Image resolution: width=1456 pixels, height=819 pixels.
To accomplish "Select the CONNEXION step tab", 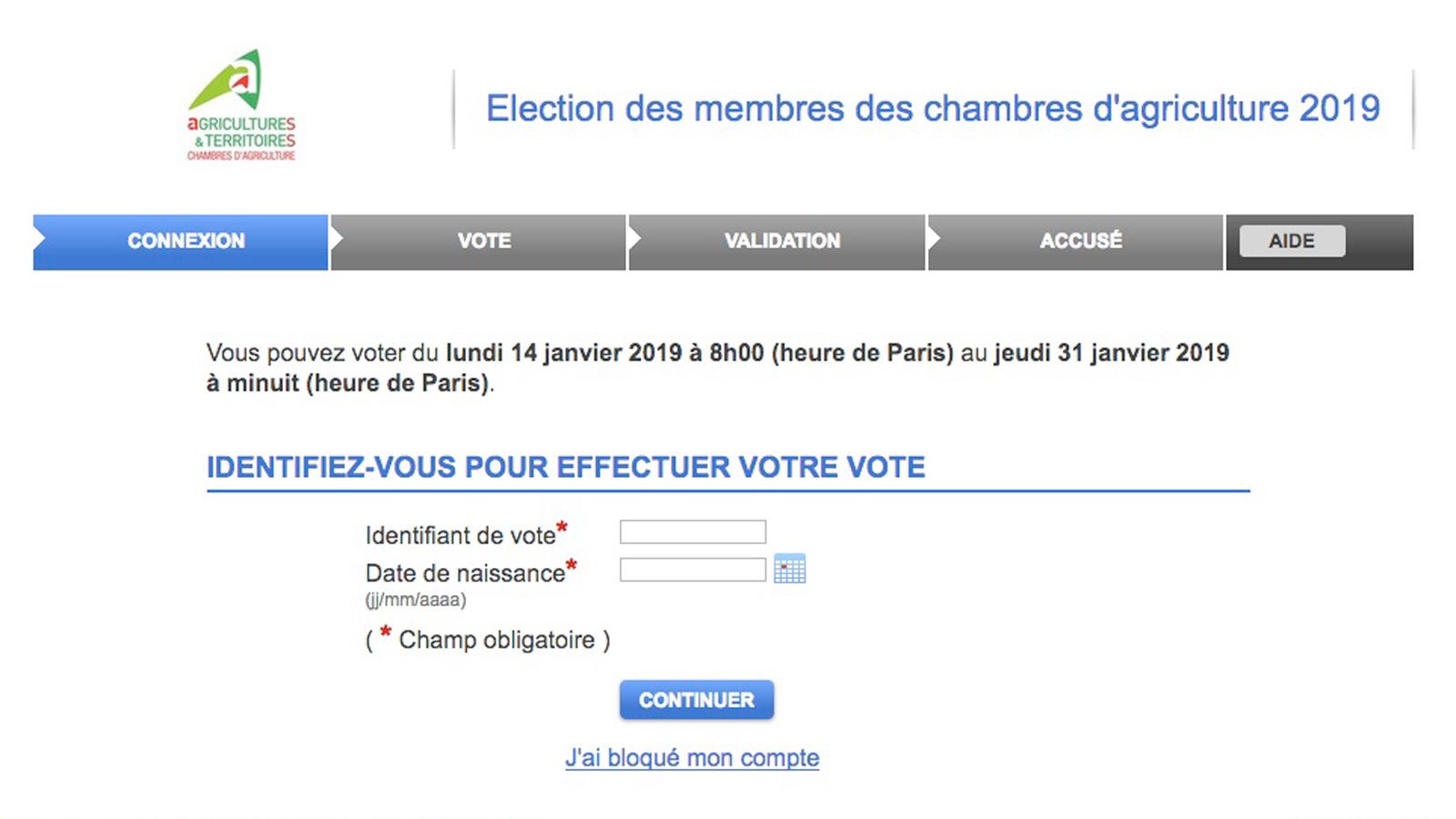I will [x=180, y=242].
